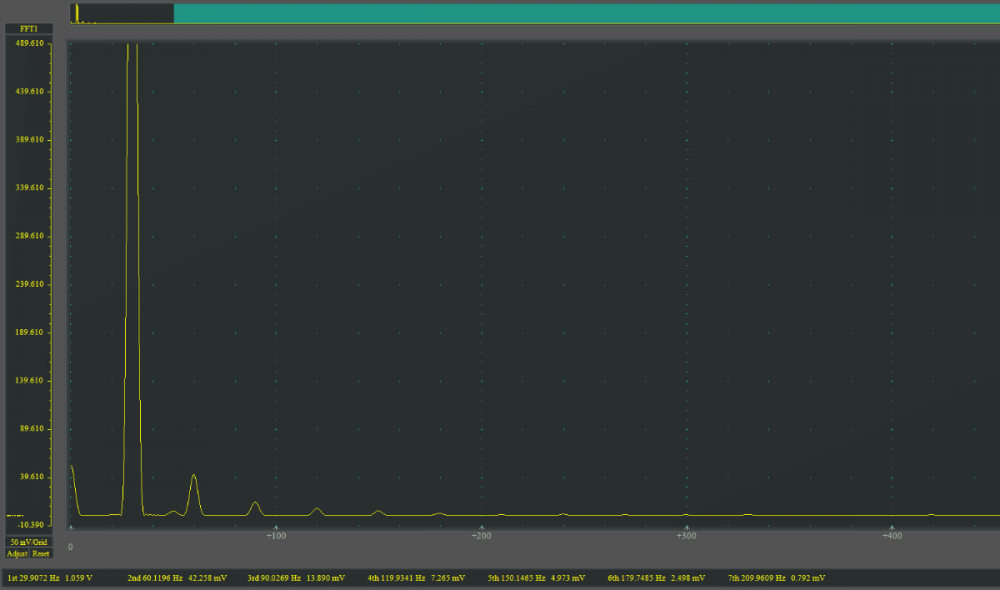Click the 489.610 top value on vertical scale

30,44
